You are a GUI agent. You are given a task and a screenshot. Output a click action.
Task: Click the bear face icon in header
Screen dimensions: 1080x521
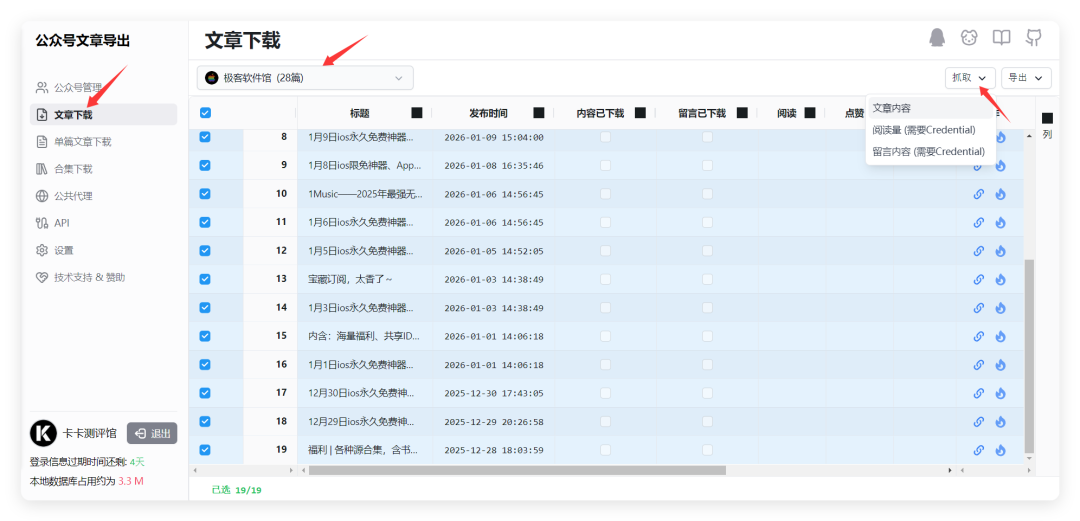(x=969, y=37)
